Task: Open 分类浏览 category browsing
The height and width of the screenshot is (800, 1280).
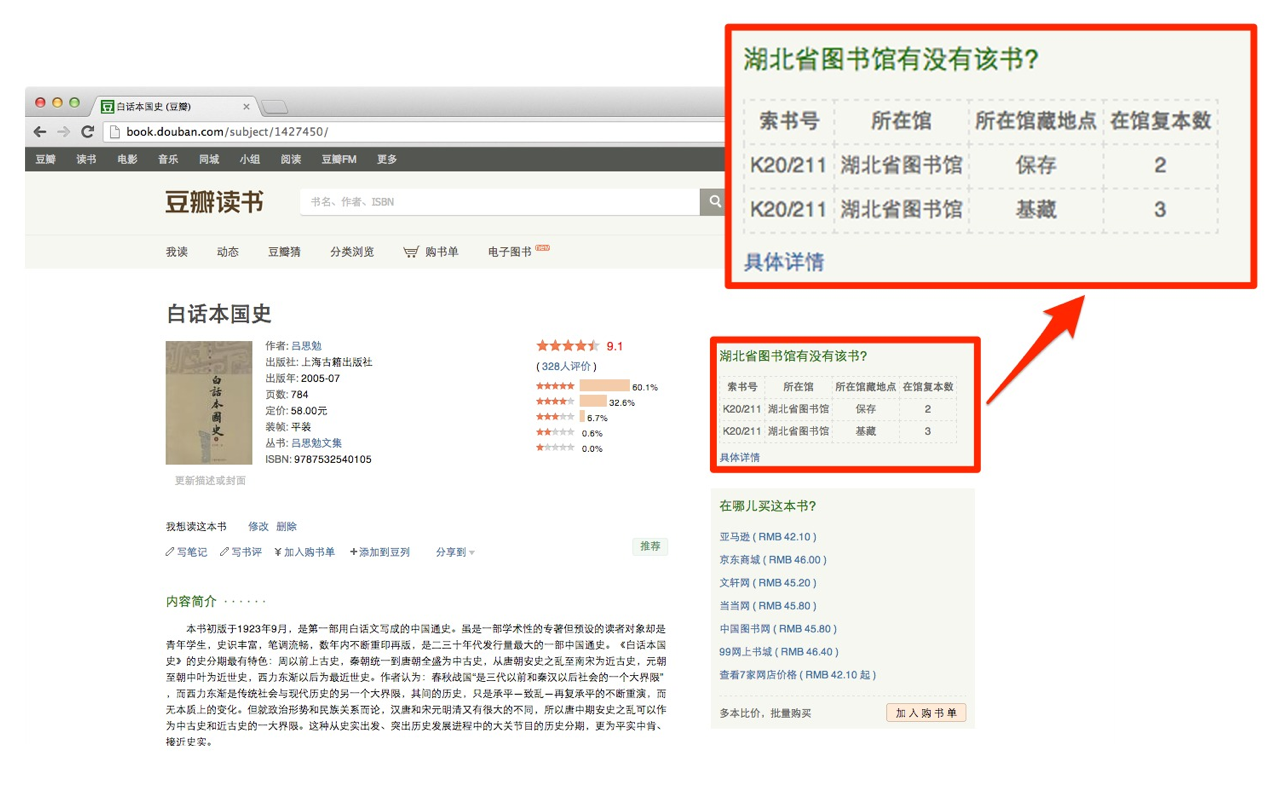Action: [x=352, y=252]
